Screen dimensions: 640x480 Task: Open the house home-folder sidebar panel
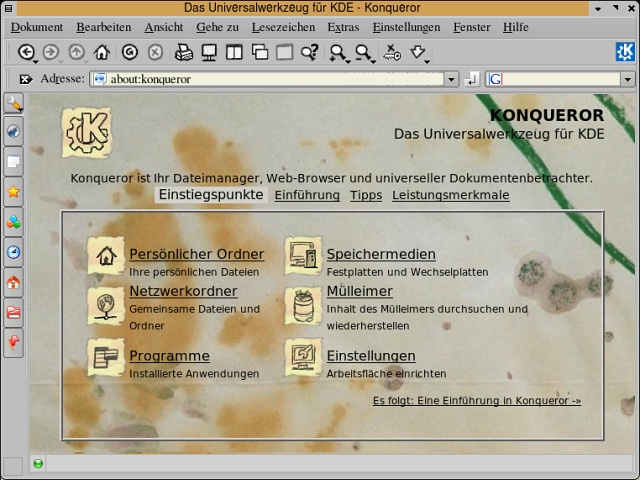point(13,282)
